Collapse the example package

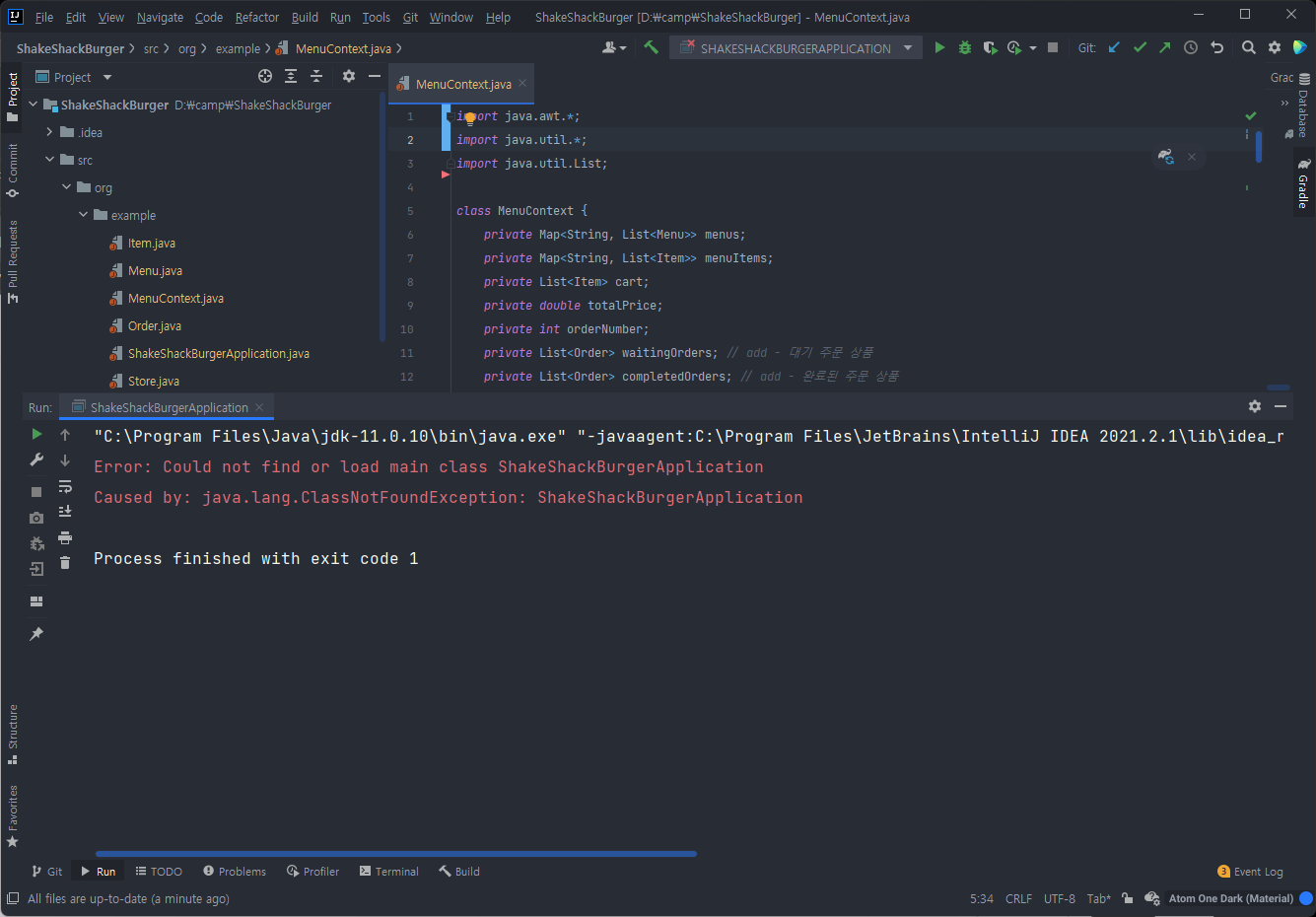[83, 215]
